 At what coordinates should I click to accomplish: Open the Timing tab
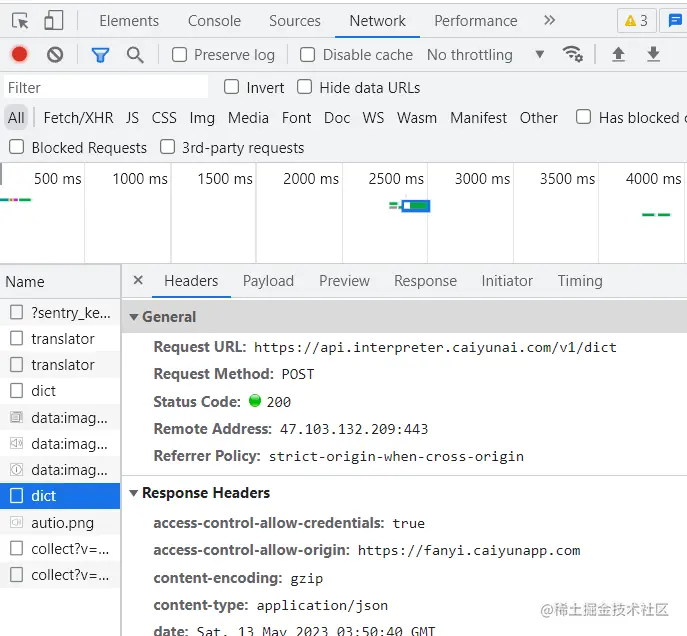tap(580, 281)
